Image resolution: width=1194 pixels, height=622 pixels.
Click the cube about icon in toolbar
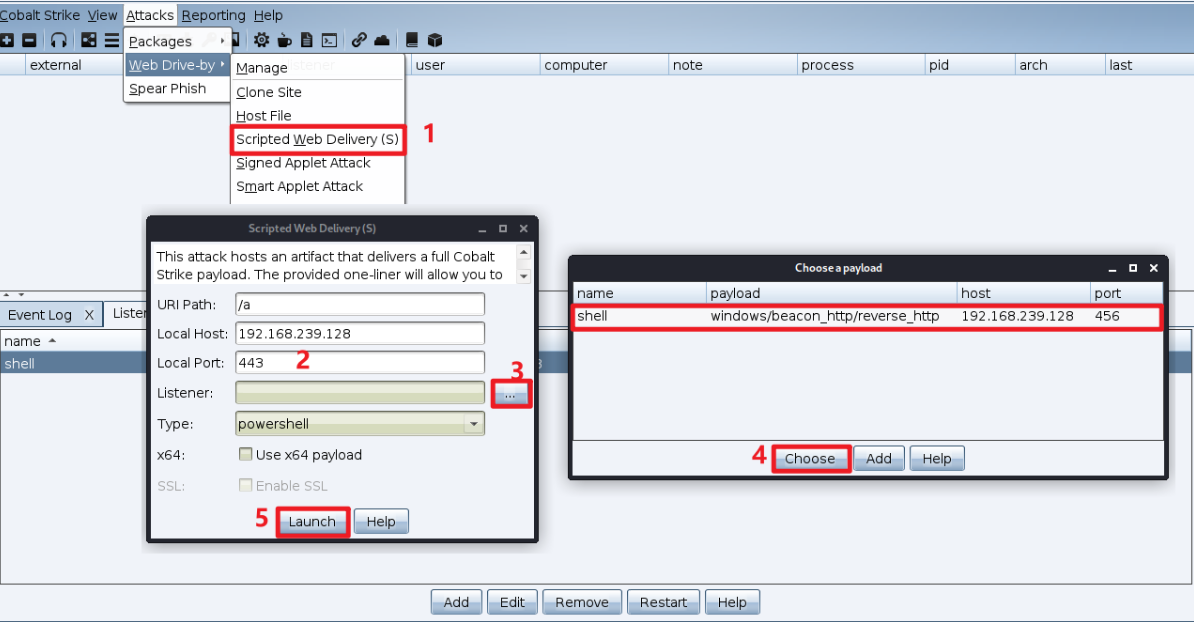pos(435,40)
